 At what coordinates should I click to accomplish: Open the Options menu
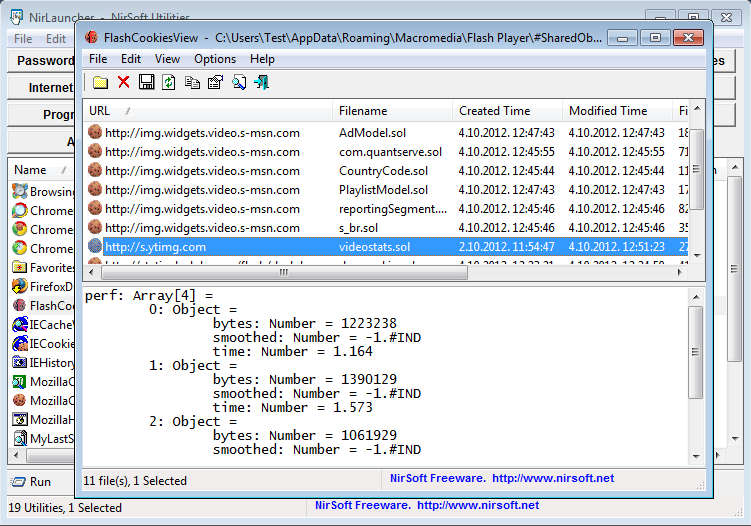[x=214, y=59]
